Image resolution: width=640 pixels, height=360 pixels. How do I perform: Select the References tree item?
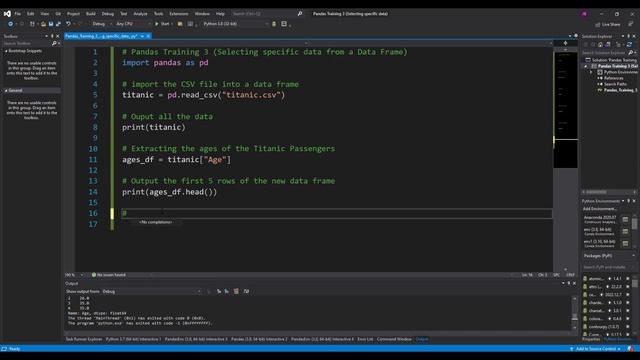coord(613,78)
